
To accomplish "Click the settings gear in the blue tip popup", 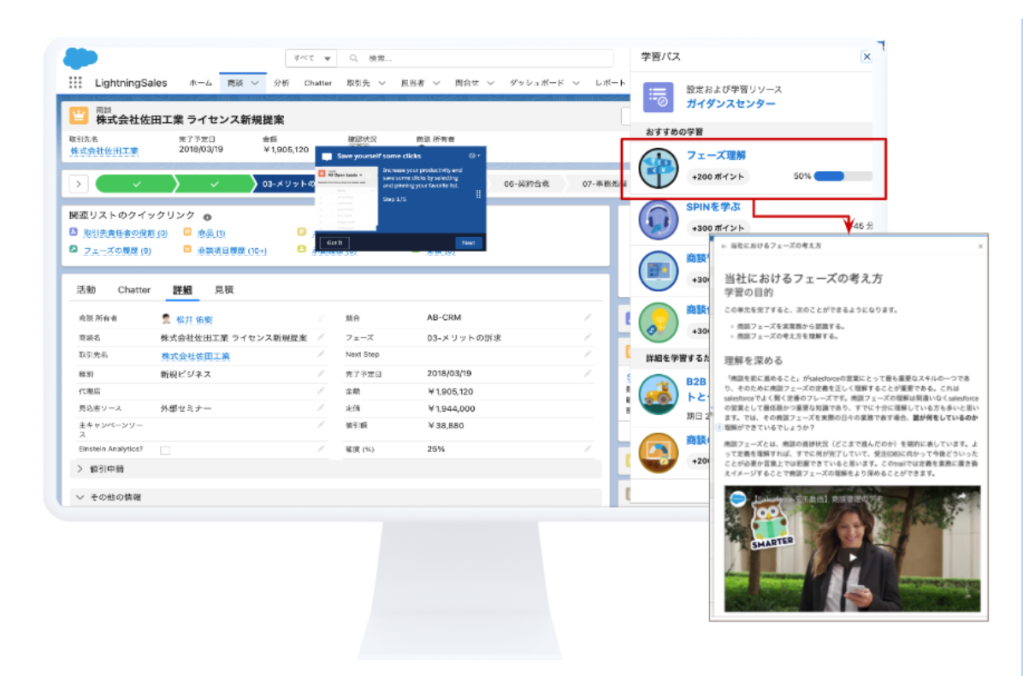I will [473, 156].
